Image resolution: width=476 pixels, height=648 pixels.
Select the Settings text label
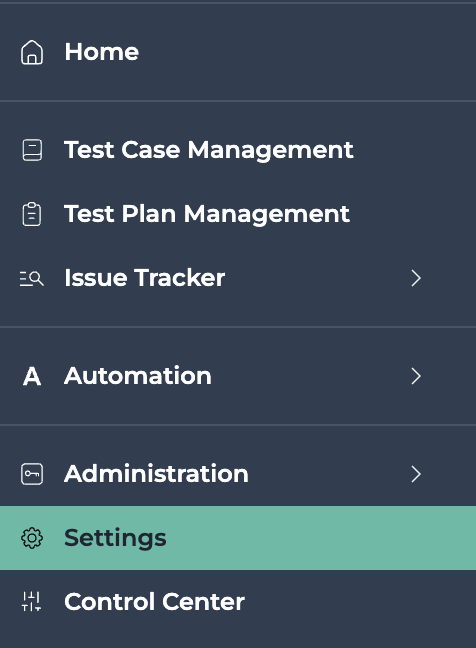[x=115, y=538]
